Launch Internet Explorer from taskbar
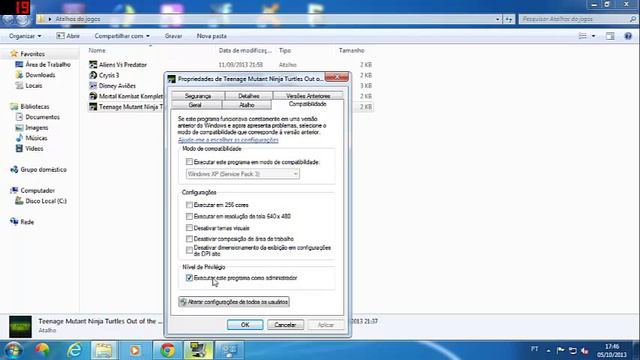This screenshot has height=360, width=640. pyautogui.click(x=74, y=350)
